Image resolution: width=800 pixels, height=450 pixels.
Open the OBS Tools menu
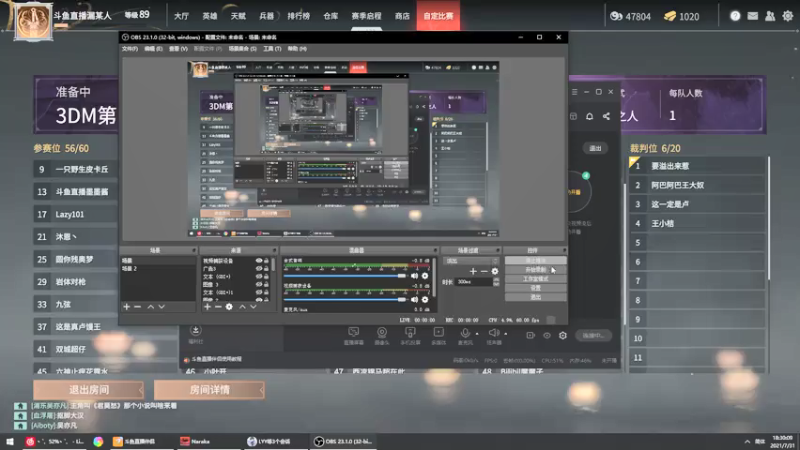pos(272,49)
